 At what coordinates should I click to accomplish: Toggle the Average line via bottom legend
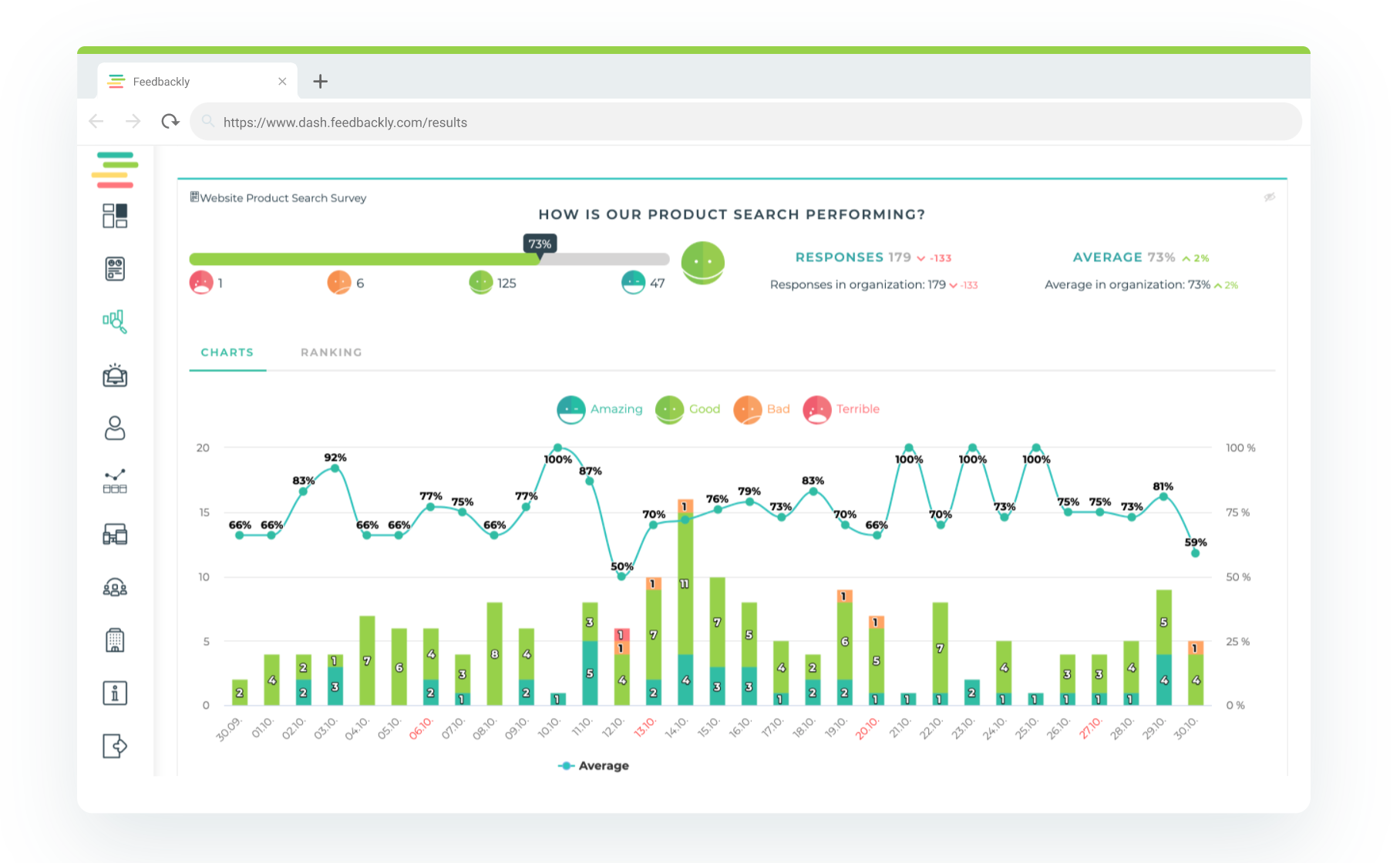point(593,765)
